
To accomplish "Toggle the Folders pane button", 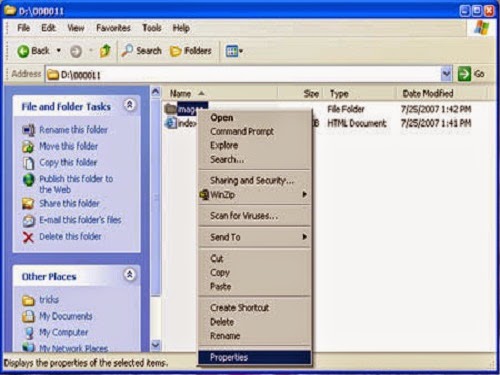I will click(191, 51).
